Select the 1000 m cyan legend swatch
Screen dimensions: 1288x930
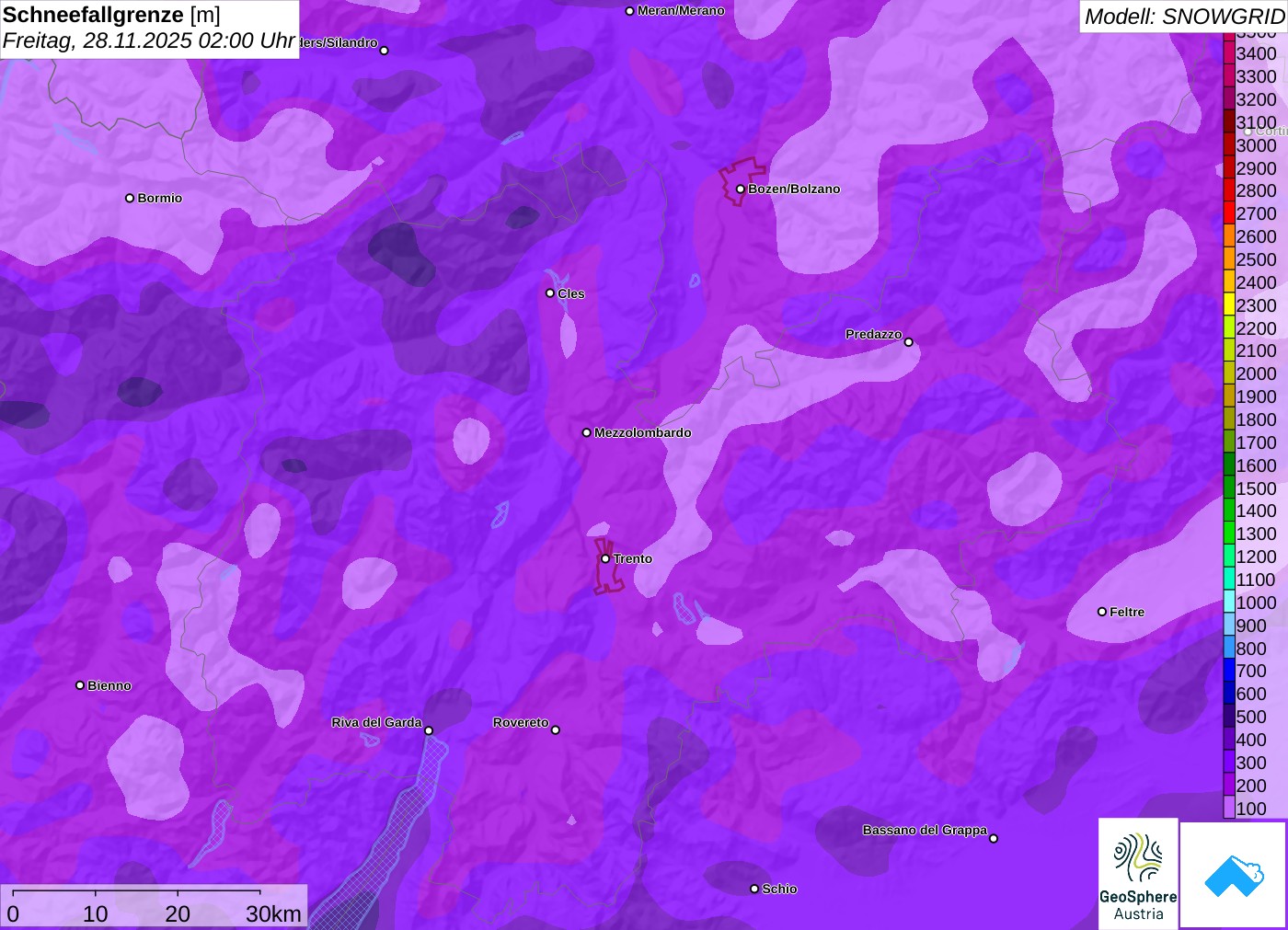(x=1229, y=603)
